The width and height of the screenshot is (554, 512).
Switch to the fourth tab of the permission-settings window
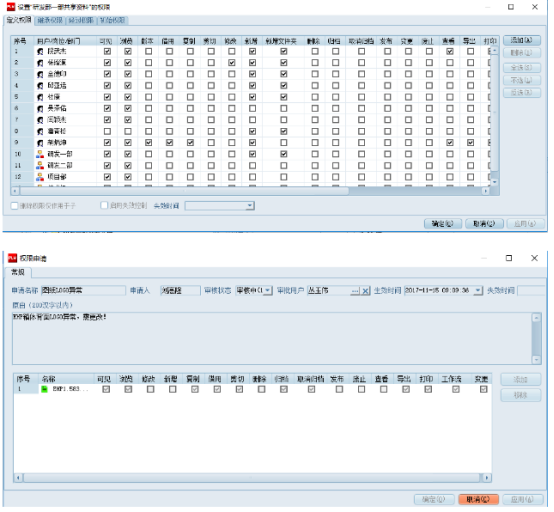(x=112, y=20)
